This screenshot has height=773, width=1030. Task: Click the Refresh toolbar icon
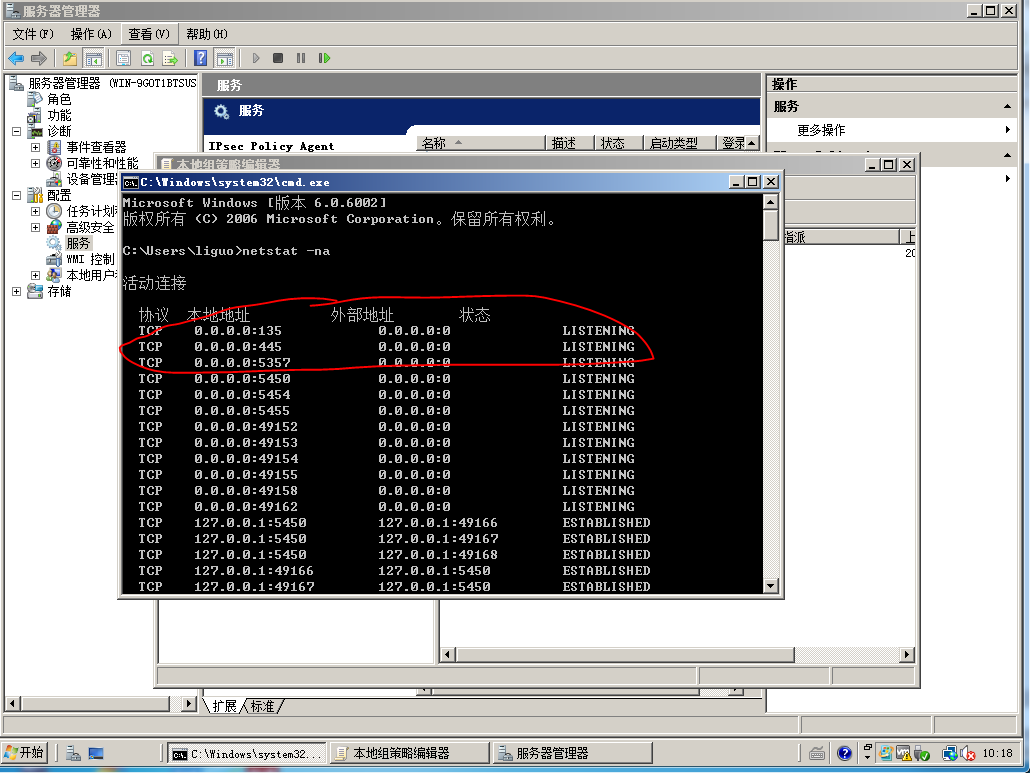(147, 59)
